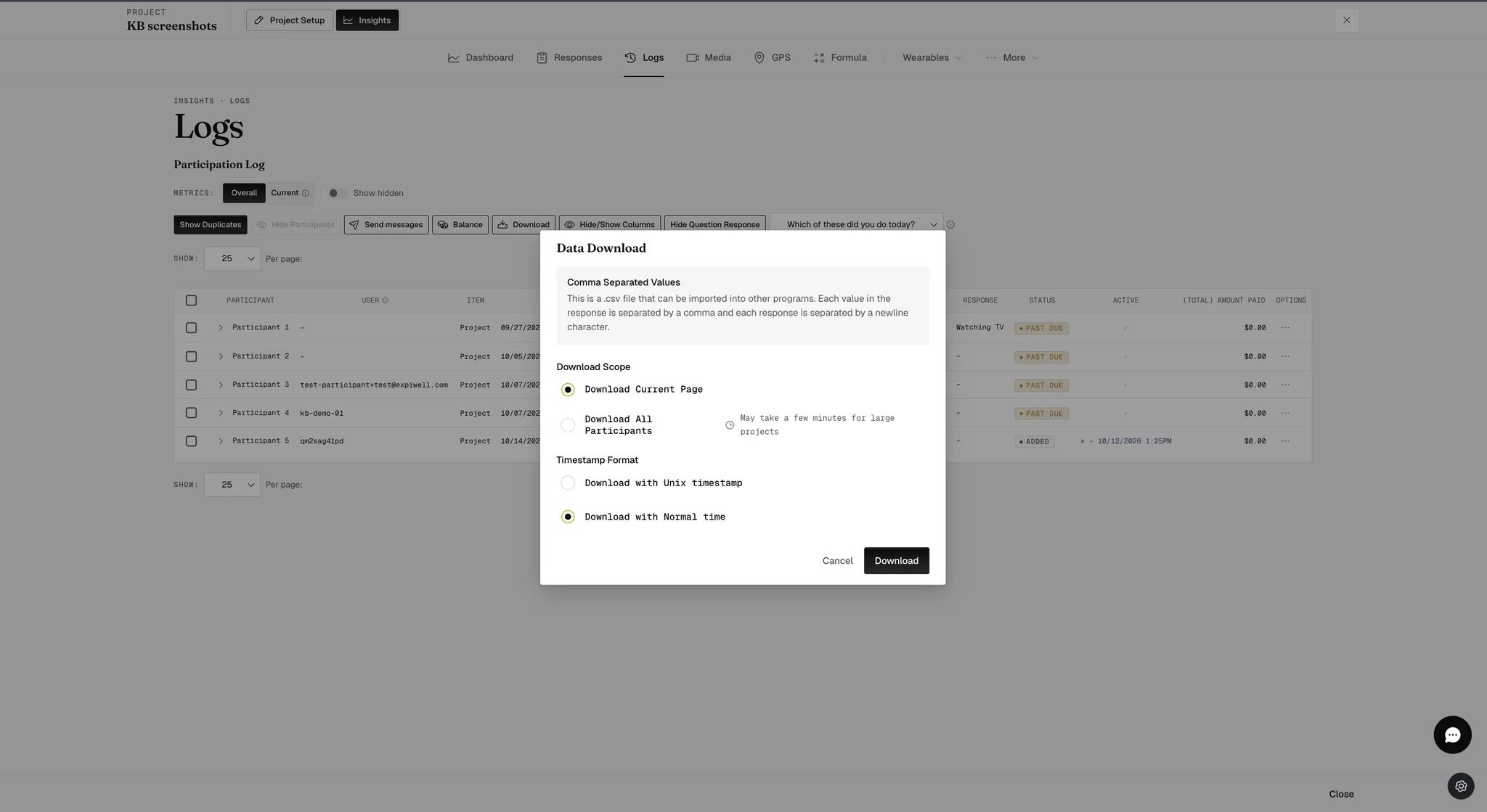Viewport: 1487px width, 812px height.
Task: Open the Balance toolbar button
Action: tap(460, 225)
